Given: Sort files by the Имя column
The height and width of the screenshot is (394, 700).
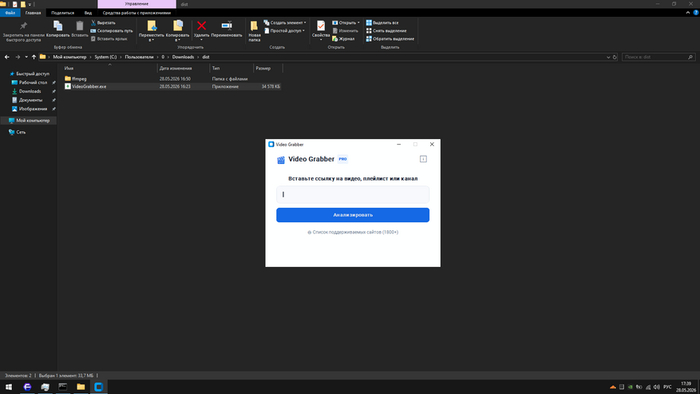Looking at the screenshot, I should [x=110, y=68].
